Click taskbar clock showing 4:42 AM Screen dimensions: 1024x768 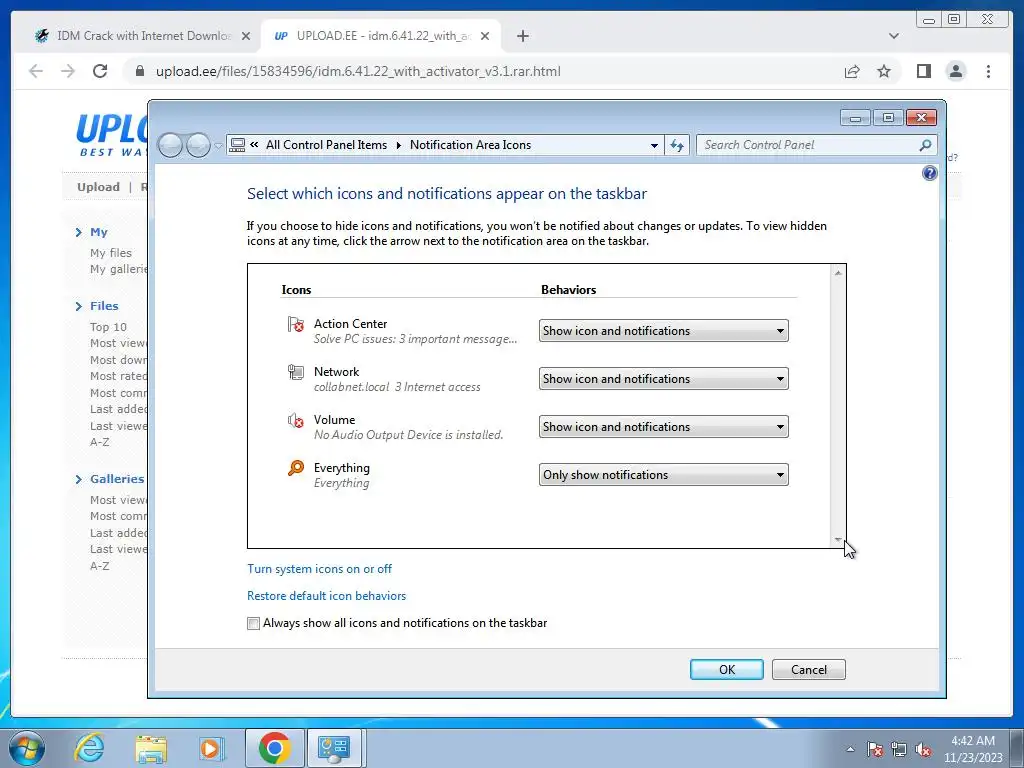tap(972, 749)
